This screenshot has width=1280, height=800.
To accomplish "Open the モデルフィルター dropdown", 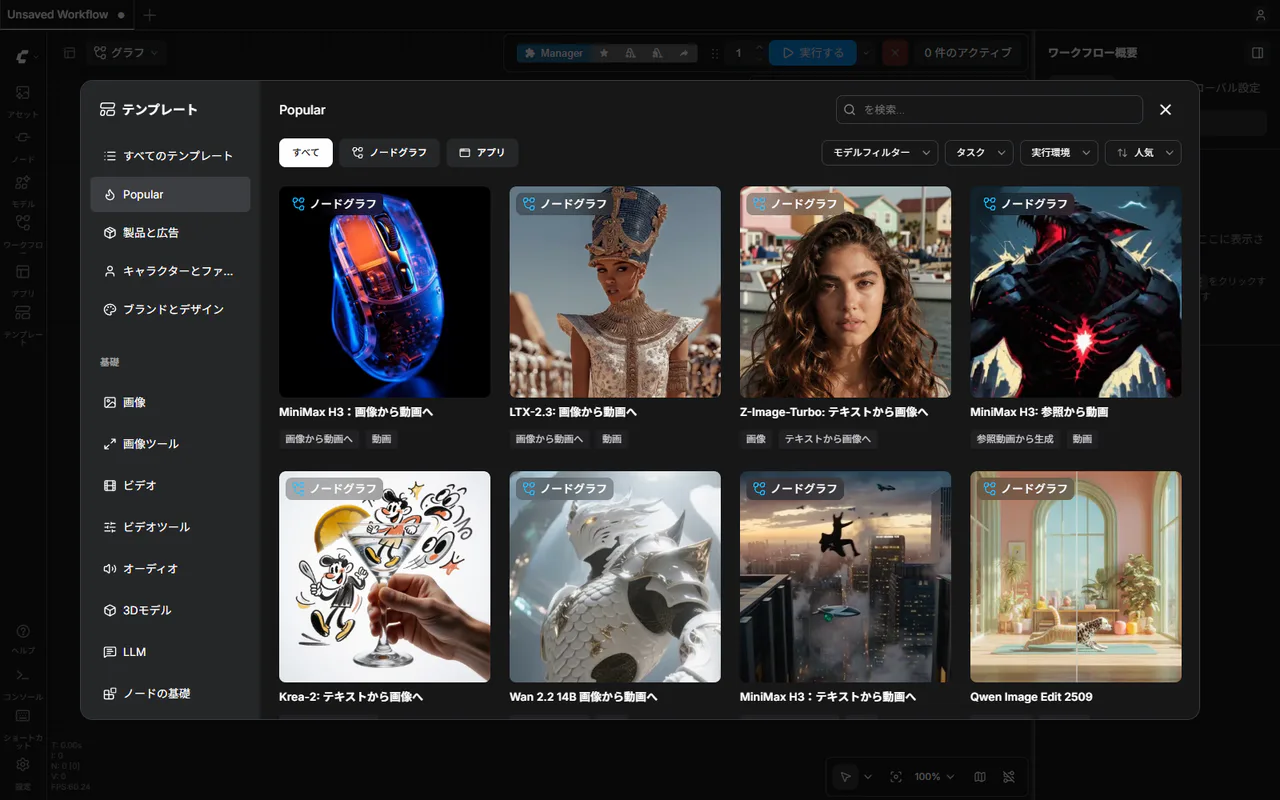I will coord(879,153).
